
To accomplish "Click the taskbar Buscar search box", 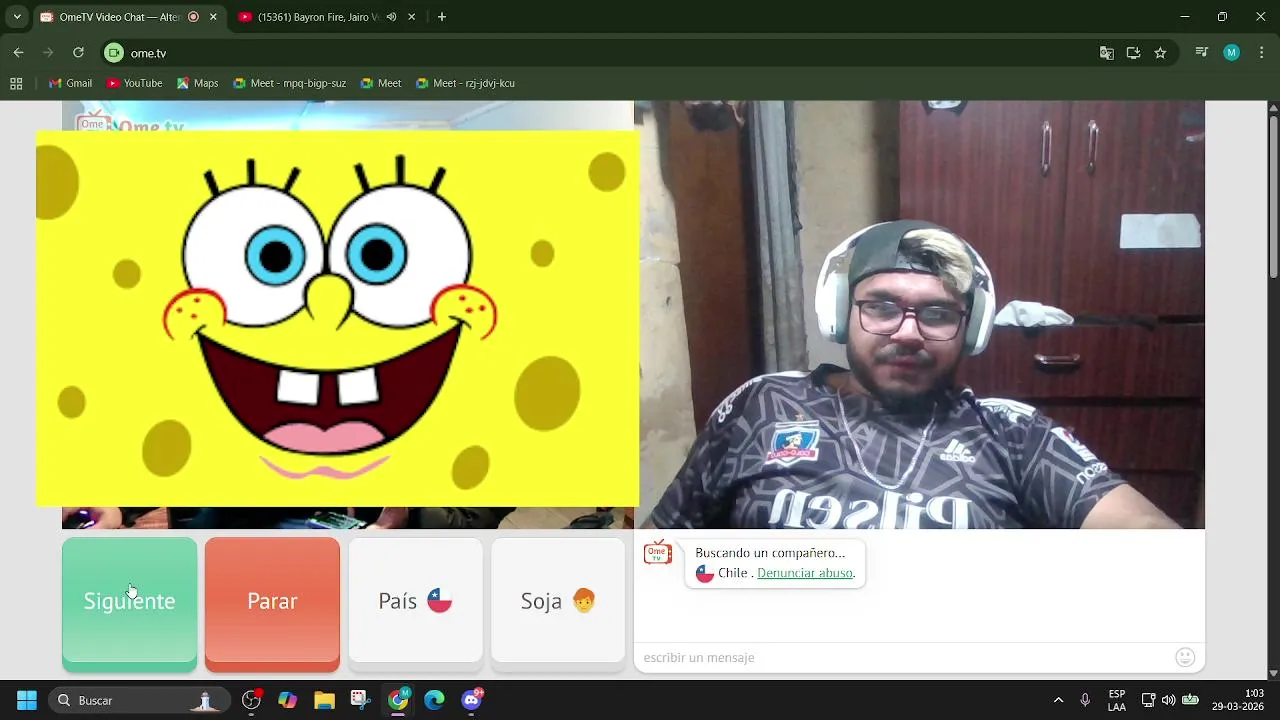I will tap(137, 700).
